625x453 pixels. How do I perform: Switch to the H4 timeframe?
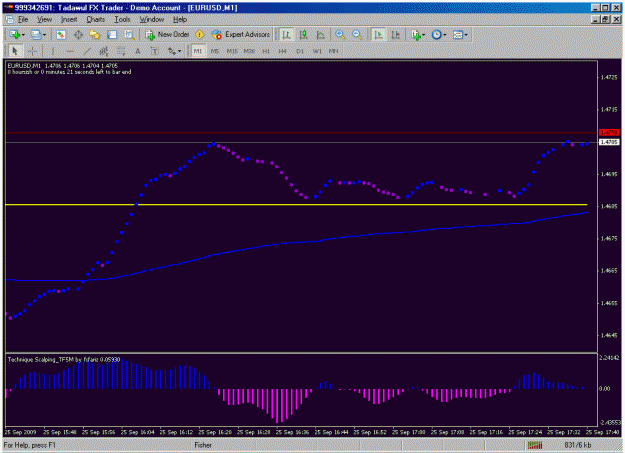coord(283,51)
